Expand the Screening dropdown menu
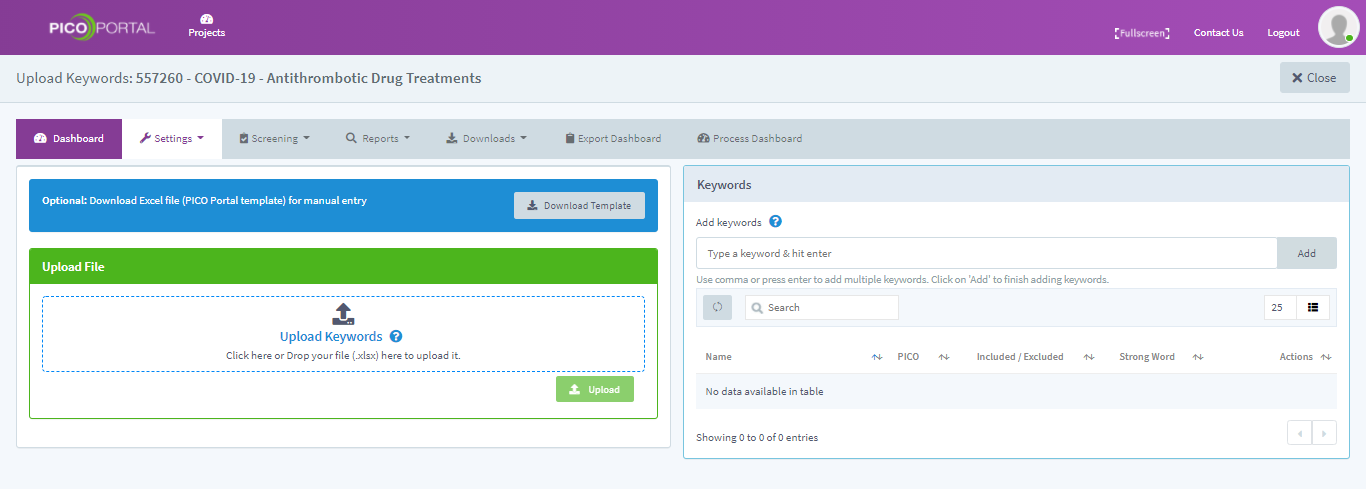The width and height of the screenshot is (1366, 489). click(275, 139)
